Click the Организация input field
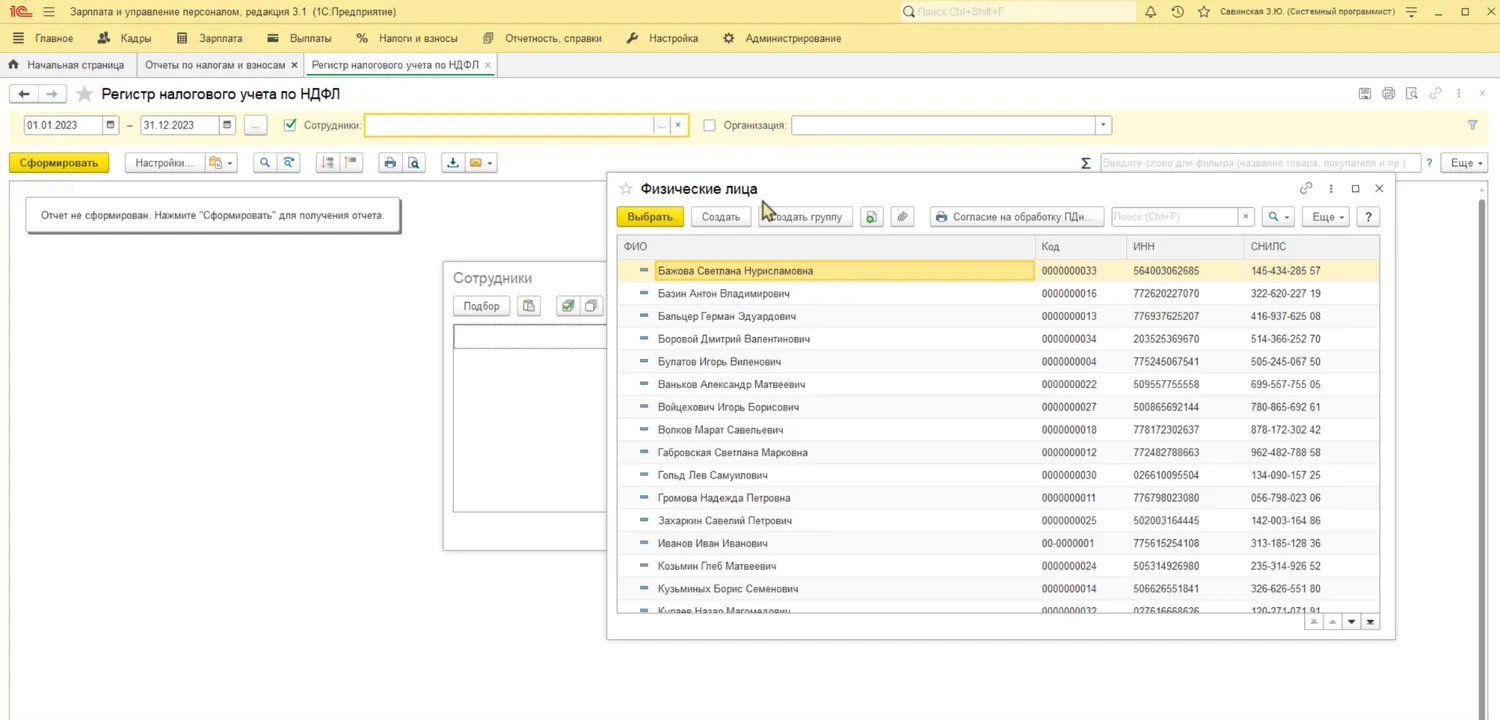 [943, 126]
